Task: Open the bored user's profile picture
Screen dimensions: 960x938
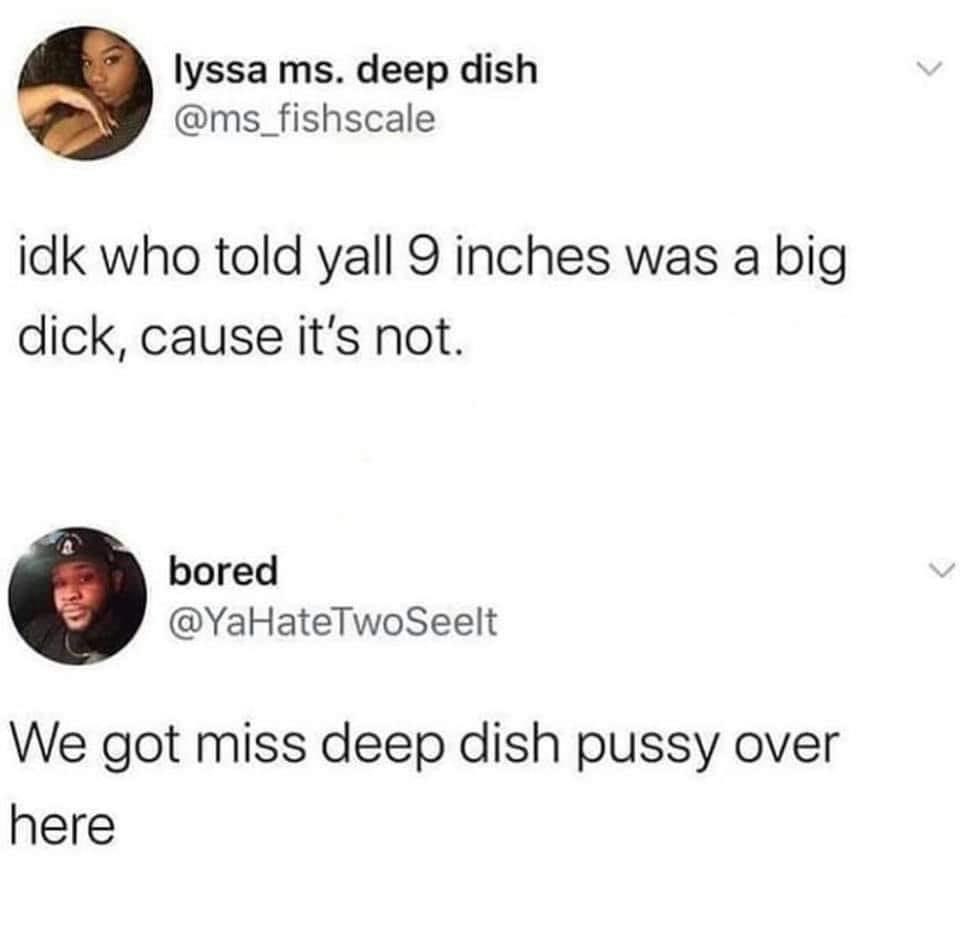Action: 78,596
